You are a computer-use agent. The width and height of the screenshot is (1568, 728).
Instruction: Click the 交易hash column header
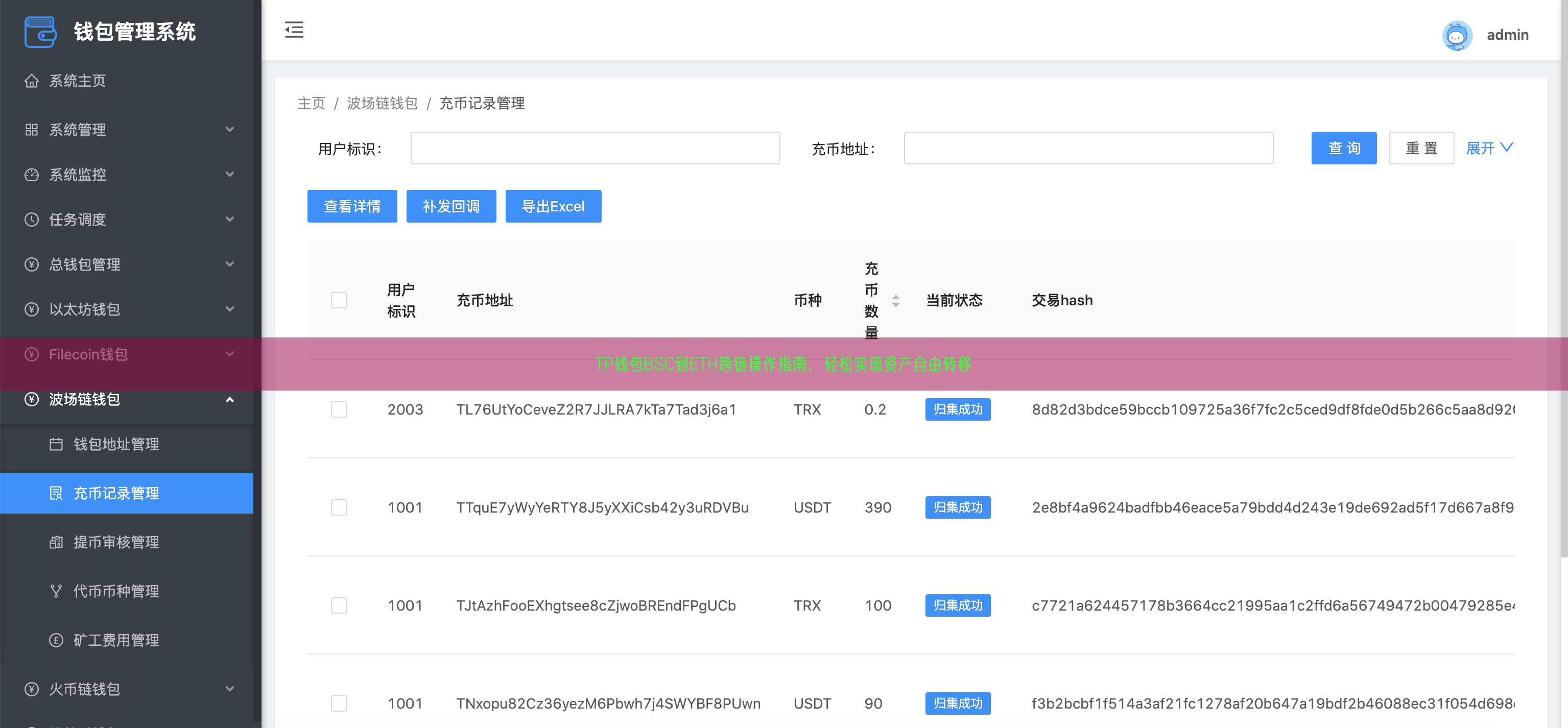pos(1061,301)
